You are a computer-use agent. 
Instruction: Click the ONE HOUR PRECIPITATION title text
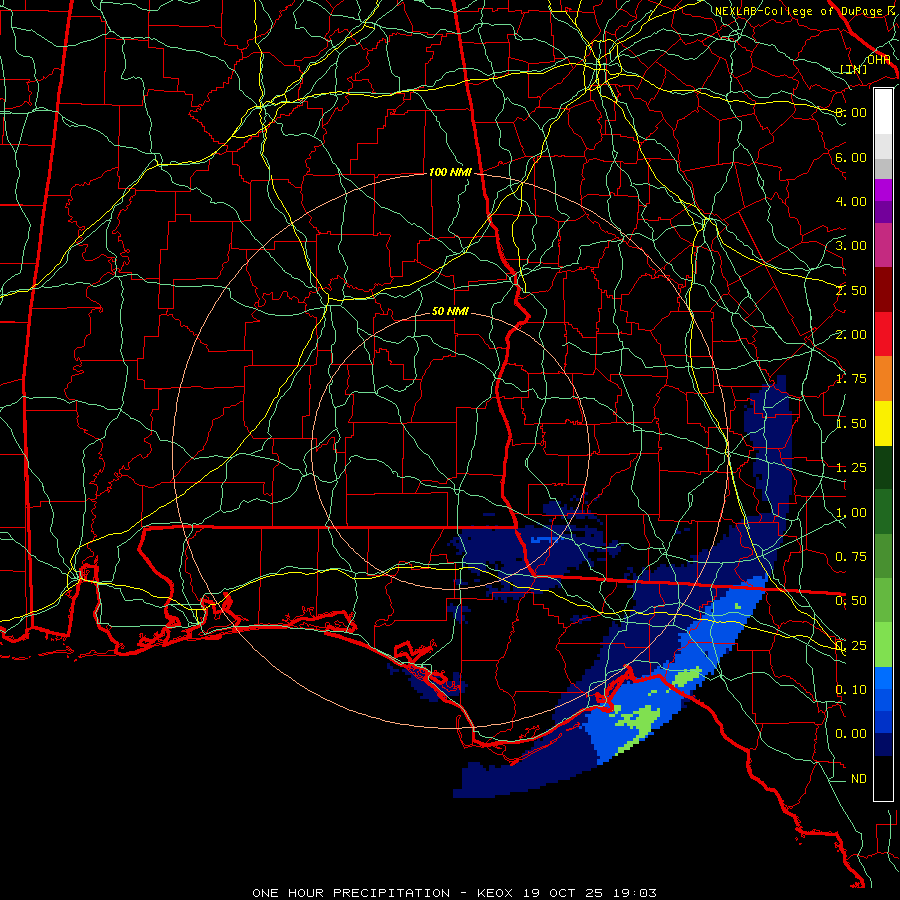click(351, 893)
